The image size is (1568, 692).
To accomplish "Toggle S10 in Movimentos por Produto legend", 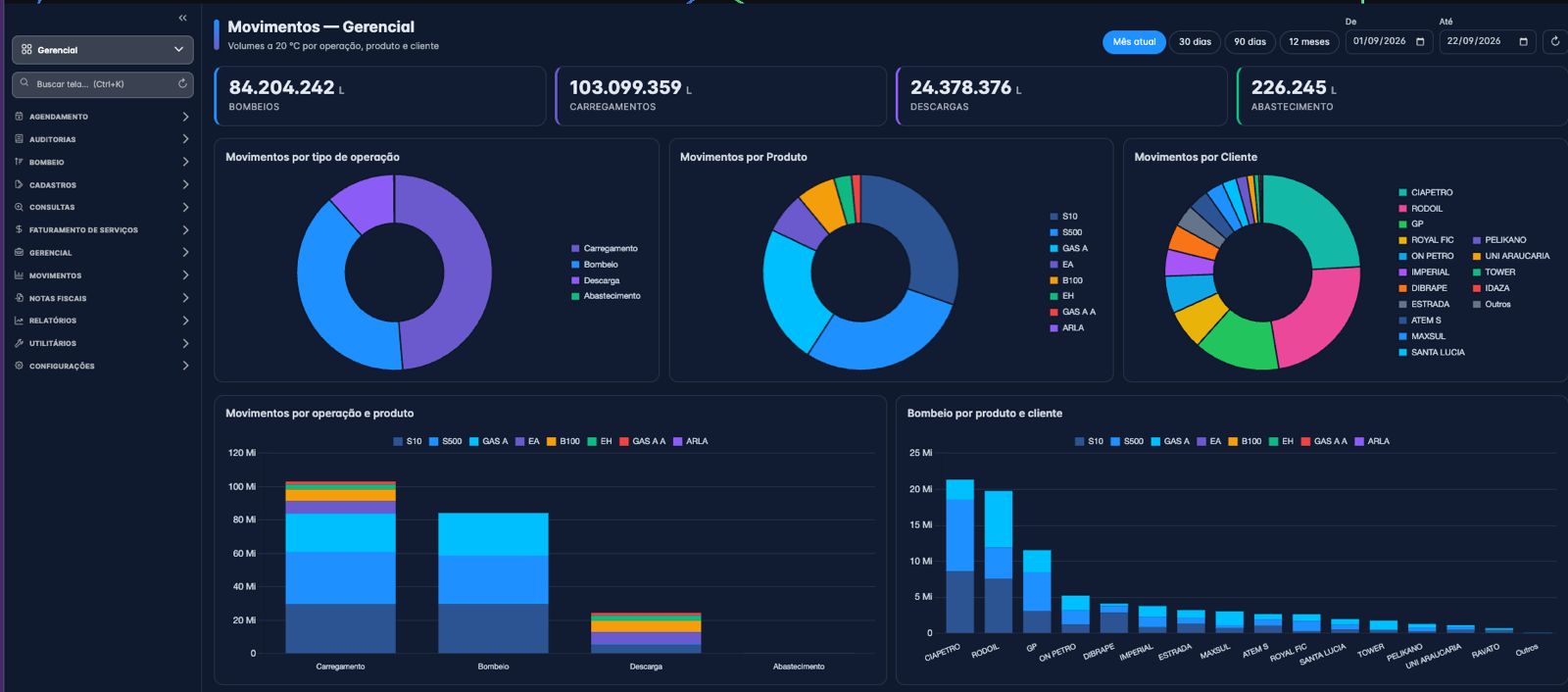I will pos(1064,217).
